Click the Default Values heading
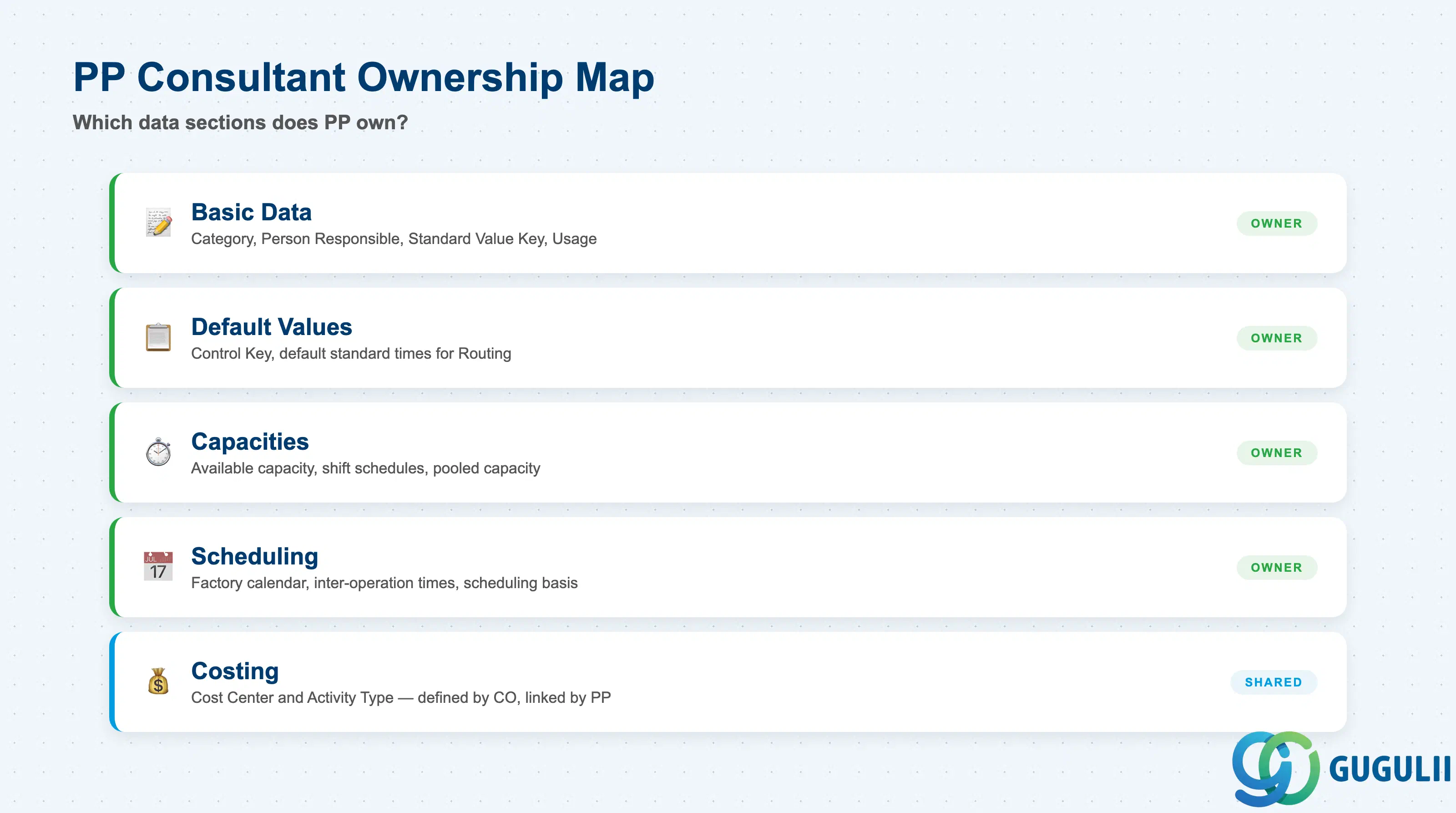This screenshot has height=813, width=1456. (272, 327)
